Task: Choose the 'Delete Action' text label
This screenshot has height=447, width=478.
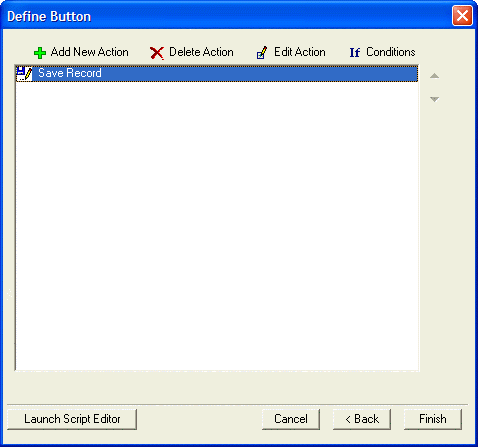Action: pyautogui.click(x=201, y=52)
